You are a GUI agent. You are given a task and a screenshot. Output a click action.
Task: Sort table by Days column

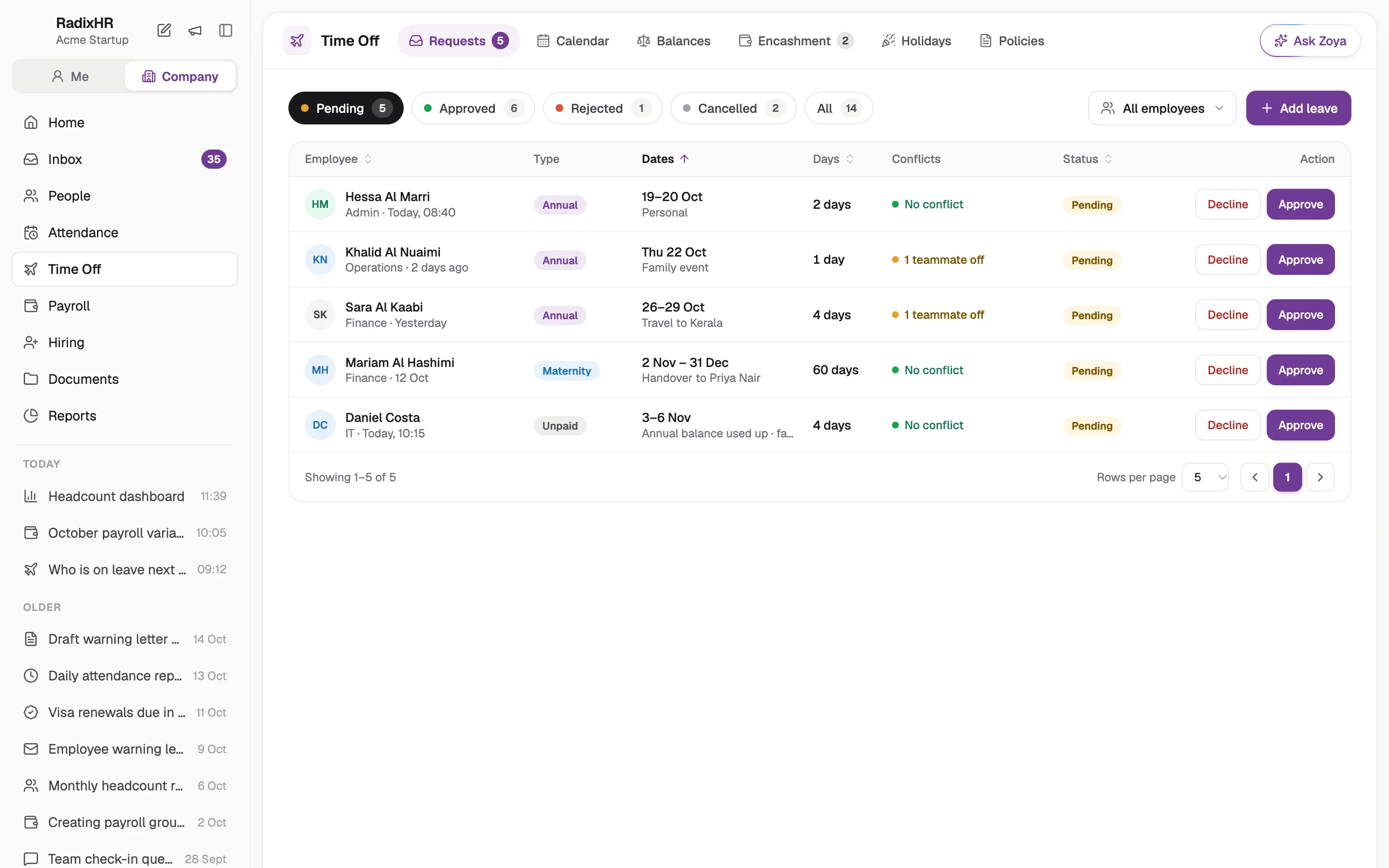833,159
